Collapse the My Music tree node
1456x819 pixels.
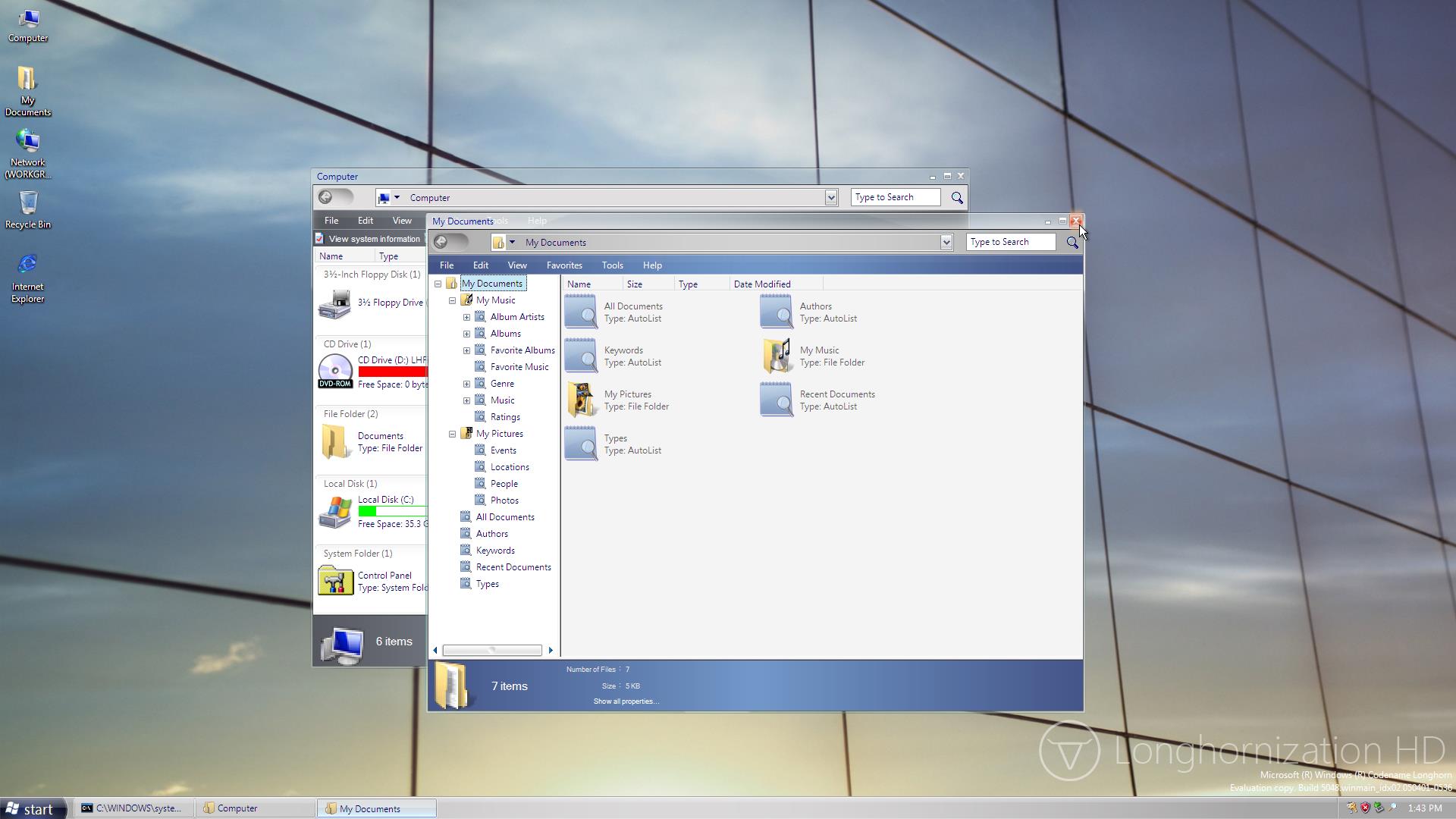pos(453,300)
